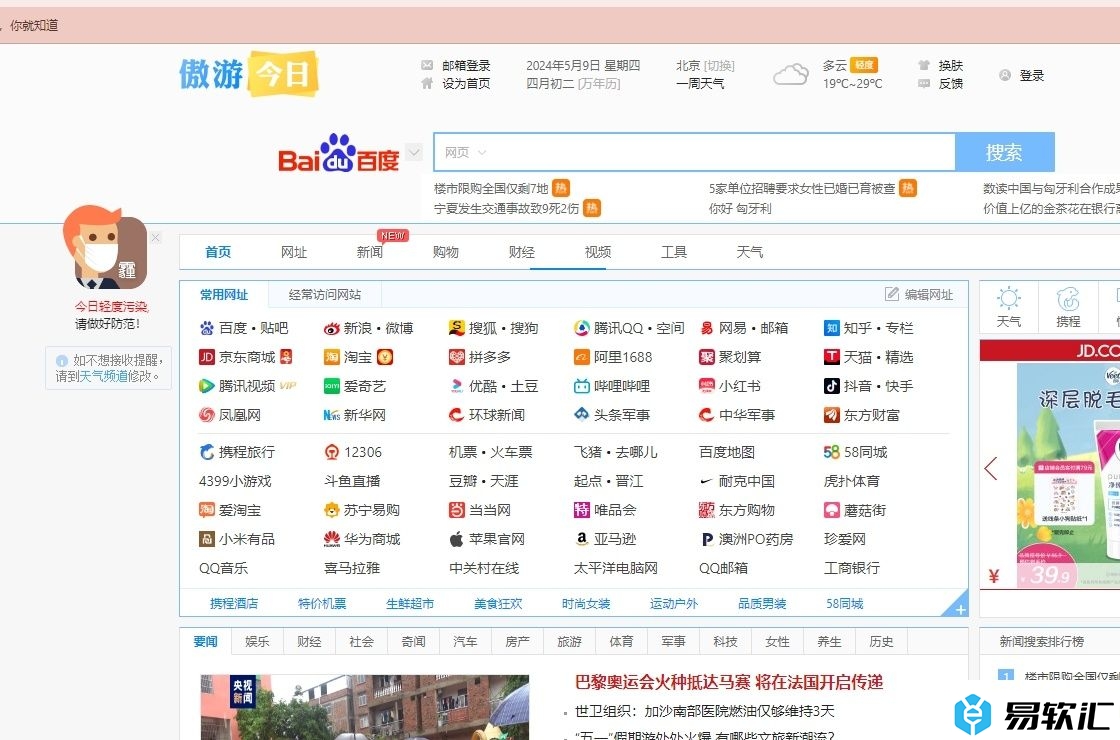Click the 反馈 feedback icon

click(x=924, y=84)
